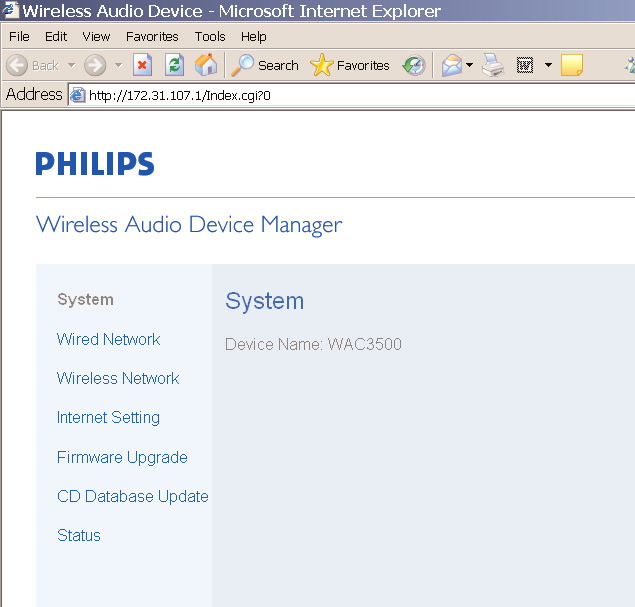Click the System page heading
This screenshot has height=607, width=635.
[264, 301]
